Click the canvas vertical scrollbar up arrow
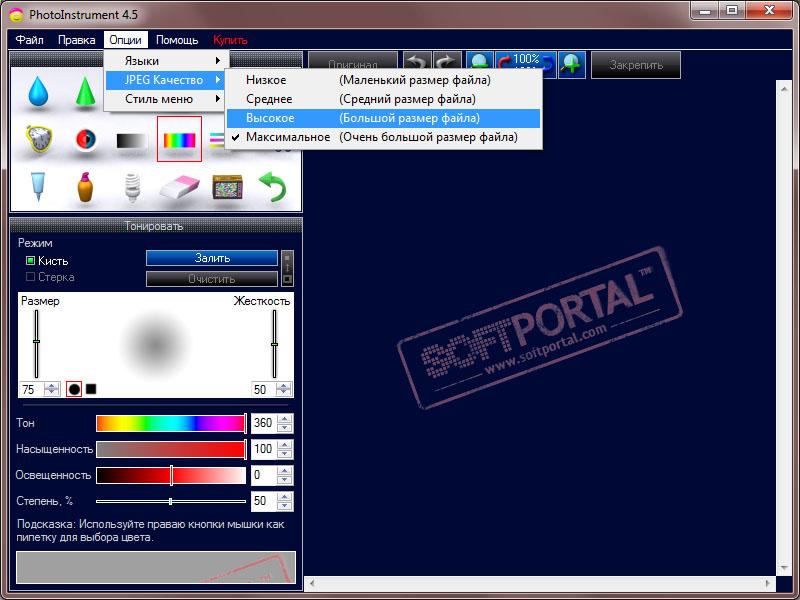This screenshot has width=800, height=600. click(x=784, y=89)
